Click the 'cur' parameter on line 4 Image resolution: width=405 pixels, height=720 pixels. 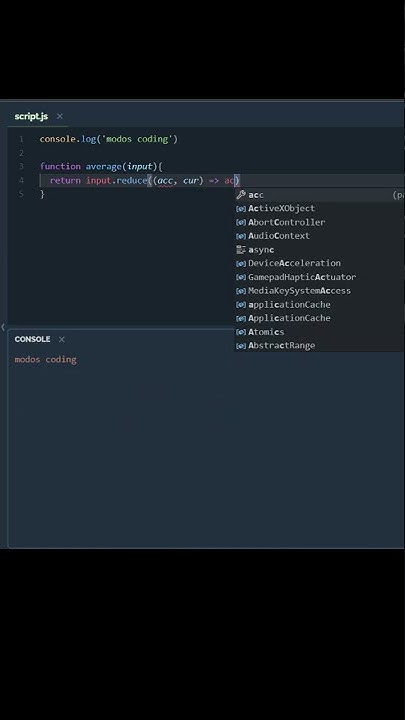(x=191, y=181)
